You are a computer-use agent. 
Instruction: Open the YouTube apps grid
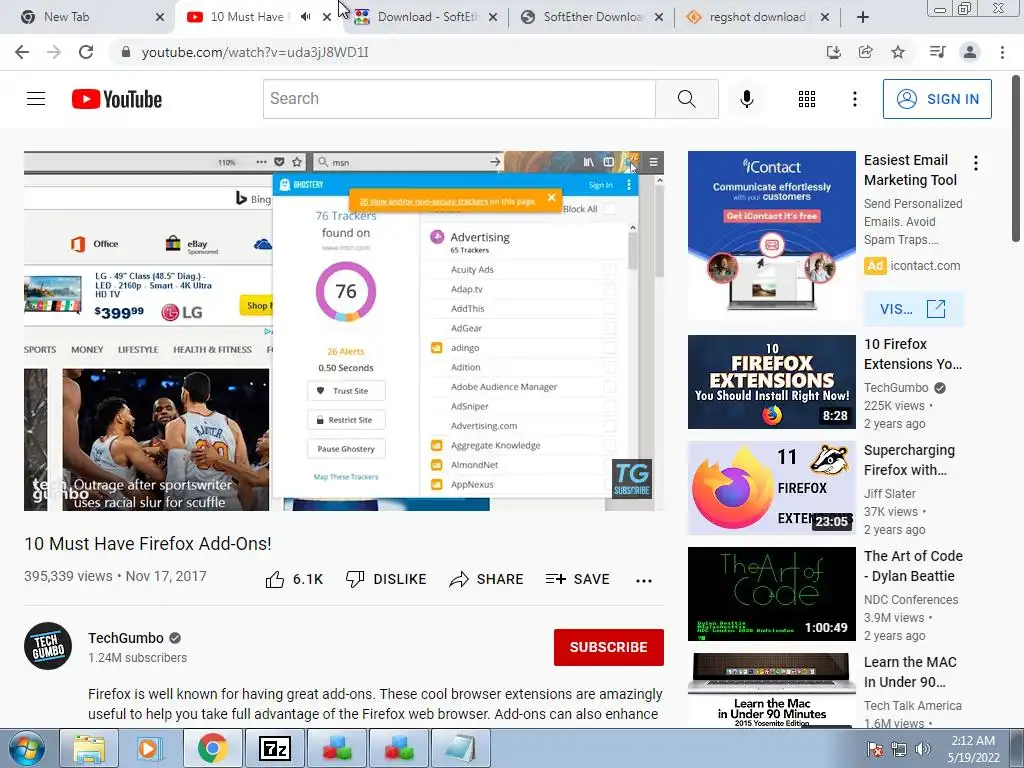coord(807,99)
